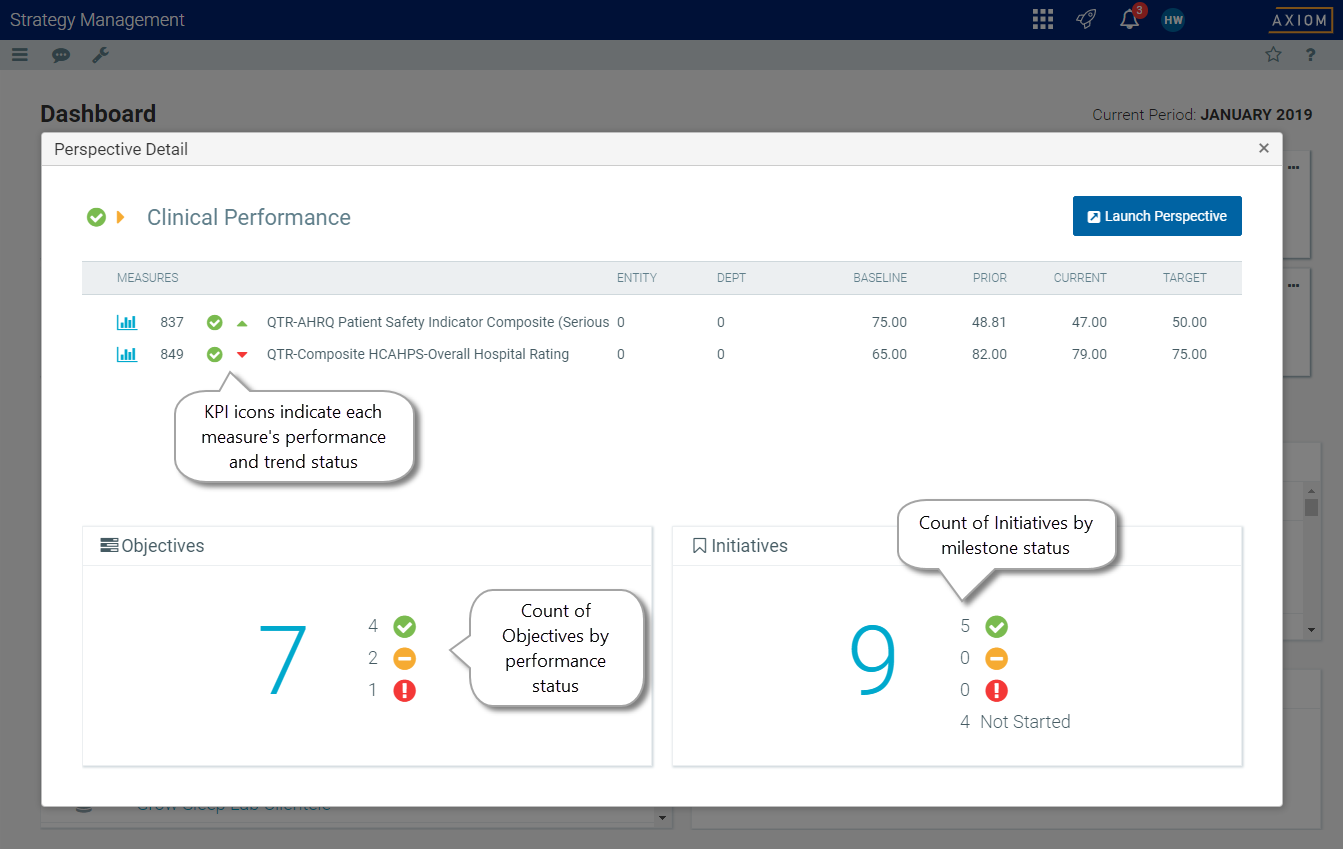This screenshot has height=849, width=1343.
Task: Click the TARGET column header
Action: (x=1185, y=278)
